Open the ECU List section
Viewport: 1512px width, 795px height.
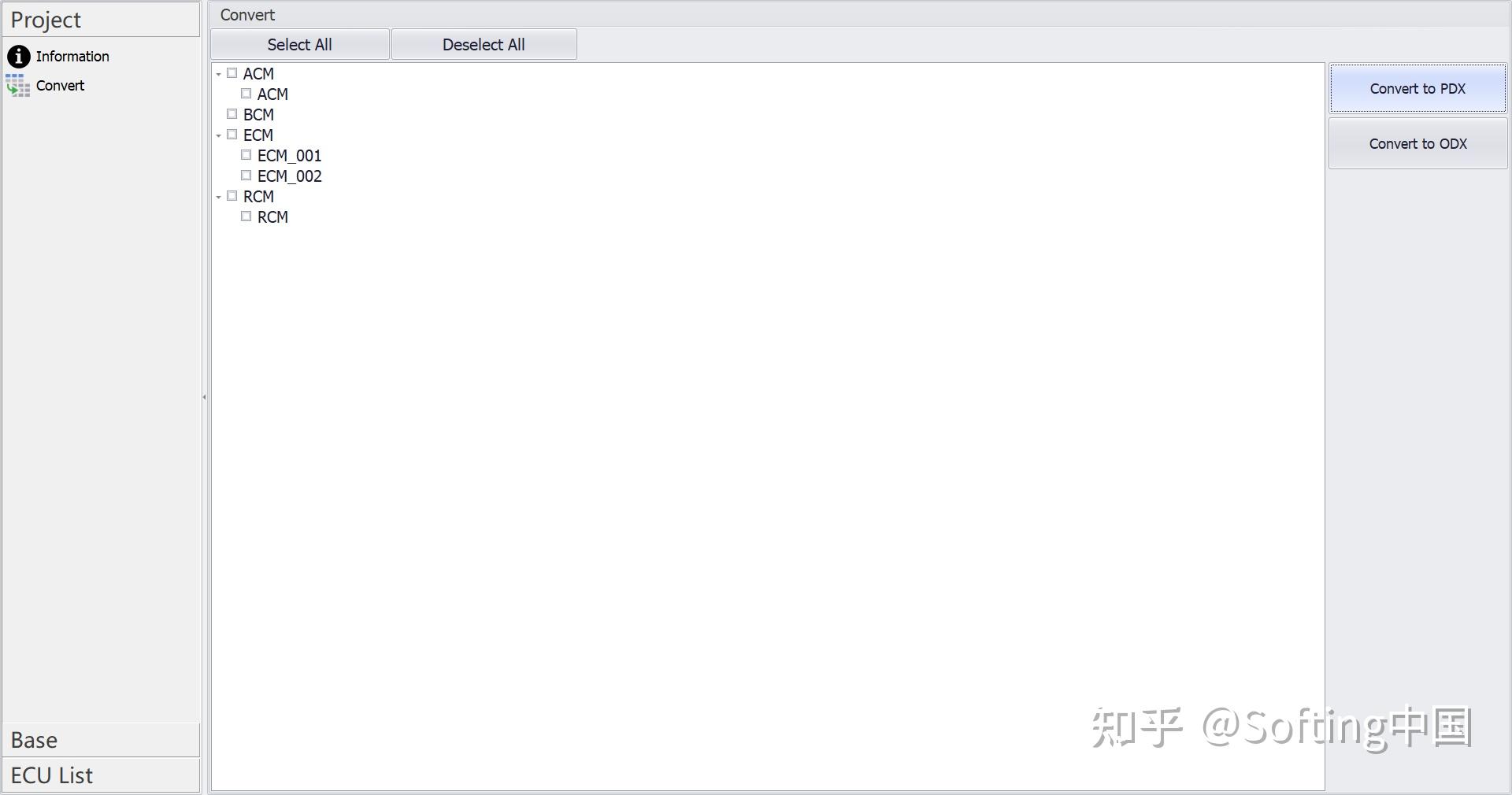click(101, 774)
